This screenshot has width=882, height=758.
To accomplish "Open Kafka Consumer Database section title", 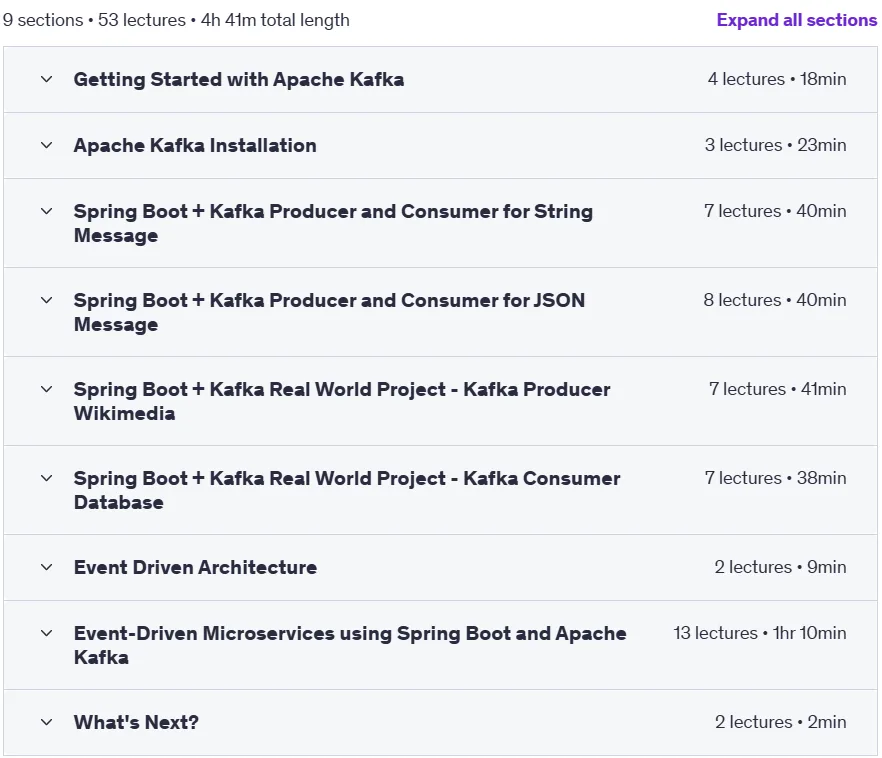I will coord(347,490).
